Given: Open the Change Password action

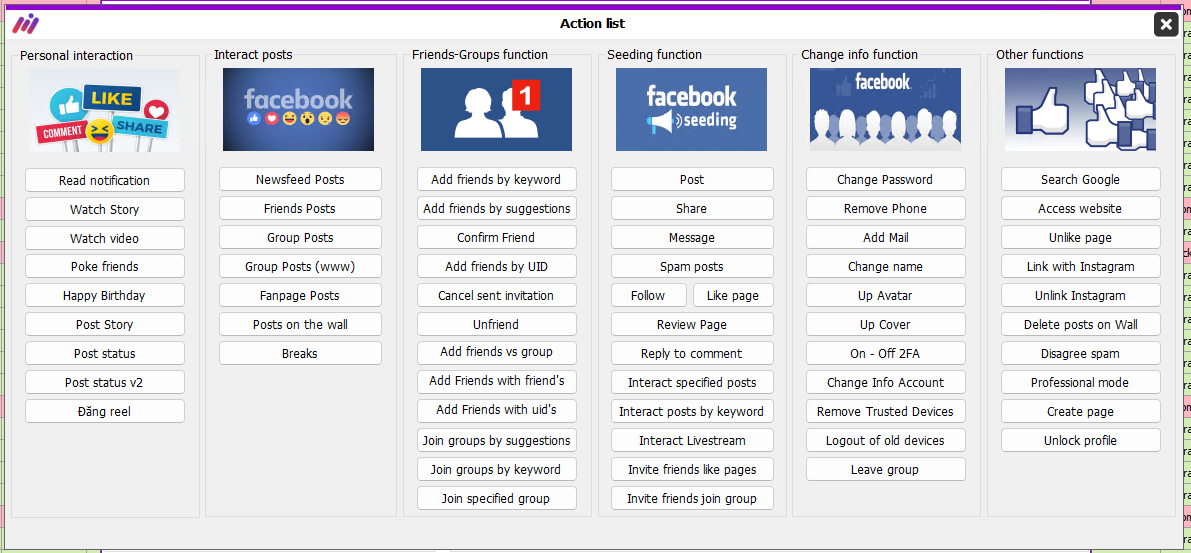Looking at the screenshot, I should pos(885,179).
